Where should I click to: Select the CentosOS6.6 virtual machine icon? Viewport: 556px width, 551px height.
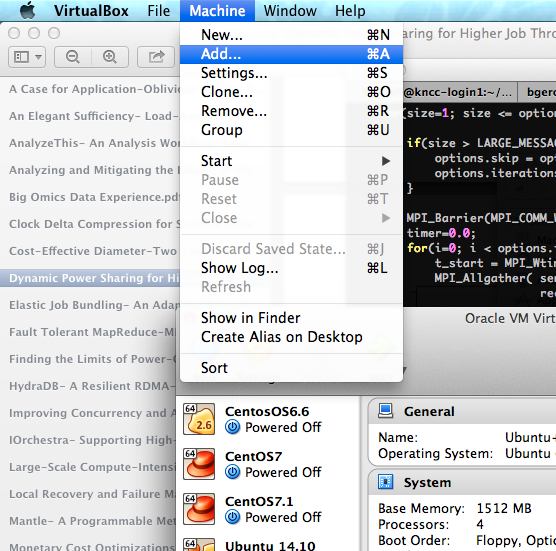click(199, 419)
